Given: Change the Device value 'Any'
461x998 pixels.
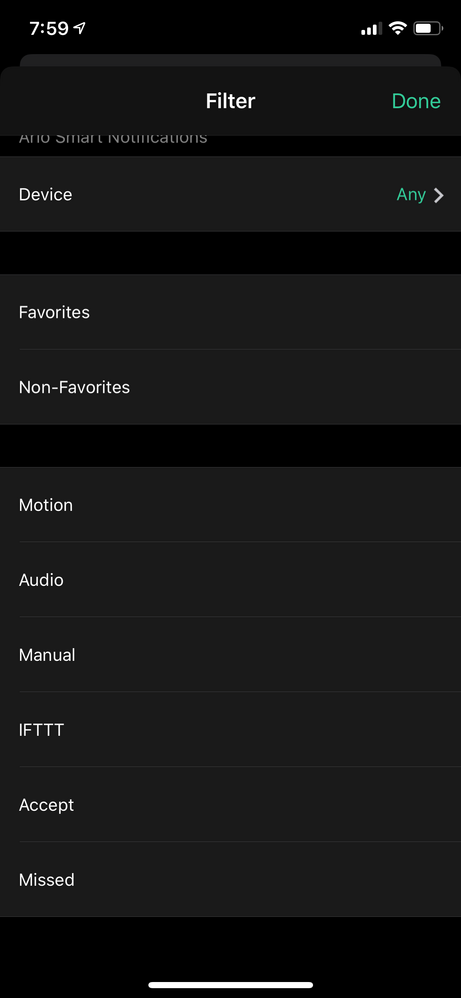Looking at the screenshot, I should [411, 194].
